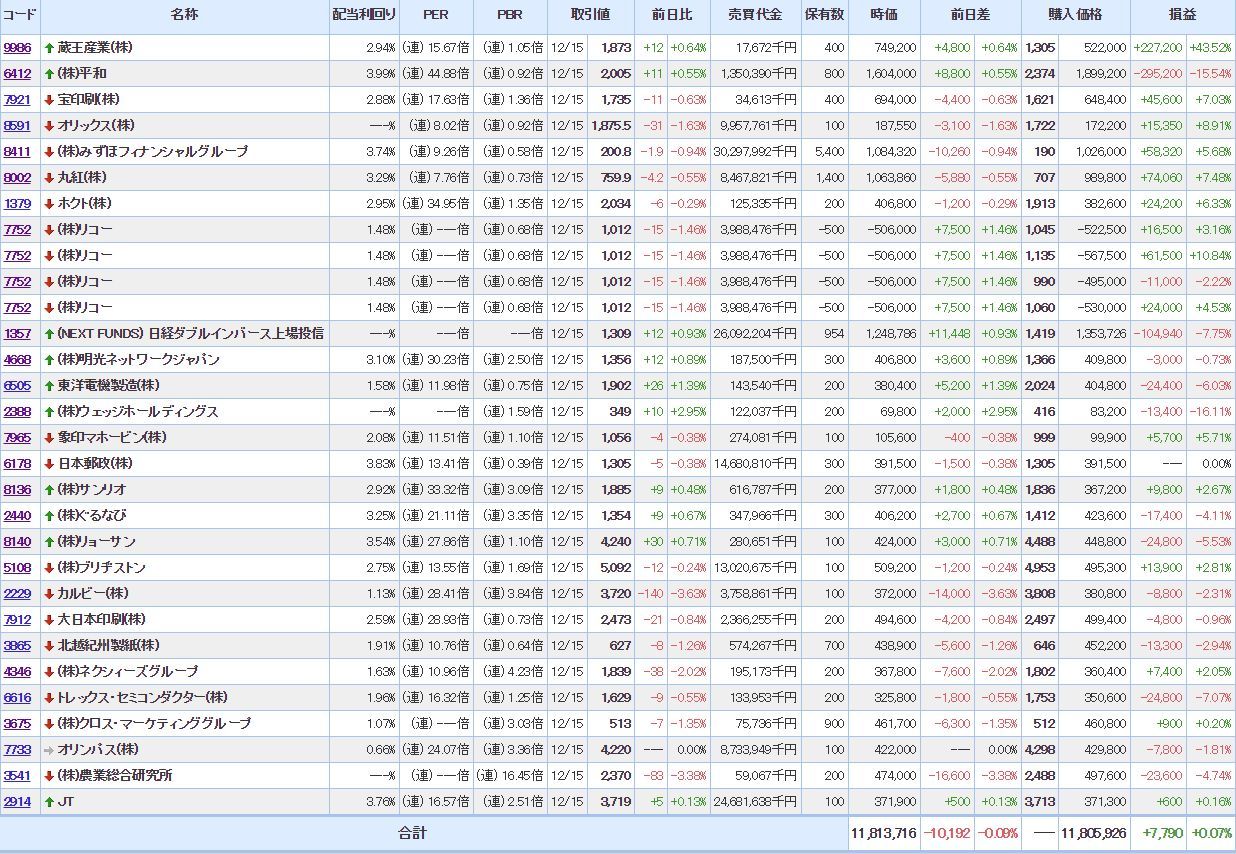Click red down arrow beside カルビー(株)

tap(49, 594)
